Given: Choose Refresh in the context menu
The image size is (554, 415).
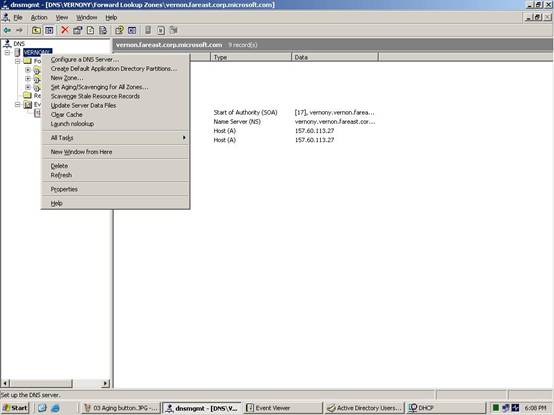Looking at the screenshot, I should pyautogui.click(x=116, y=175).
